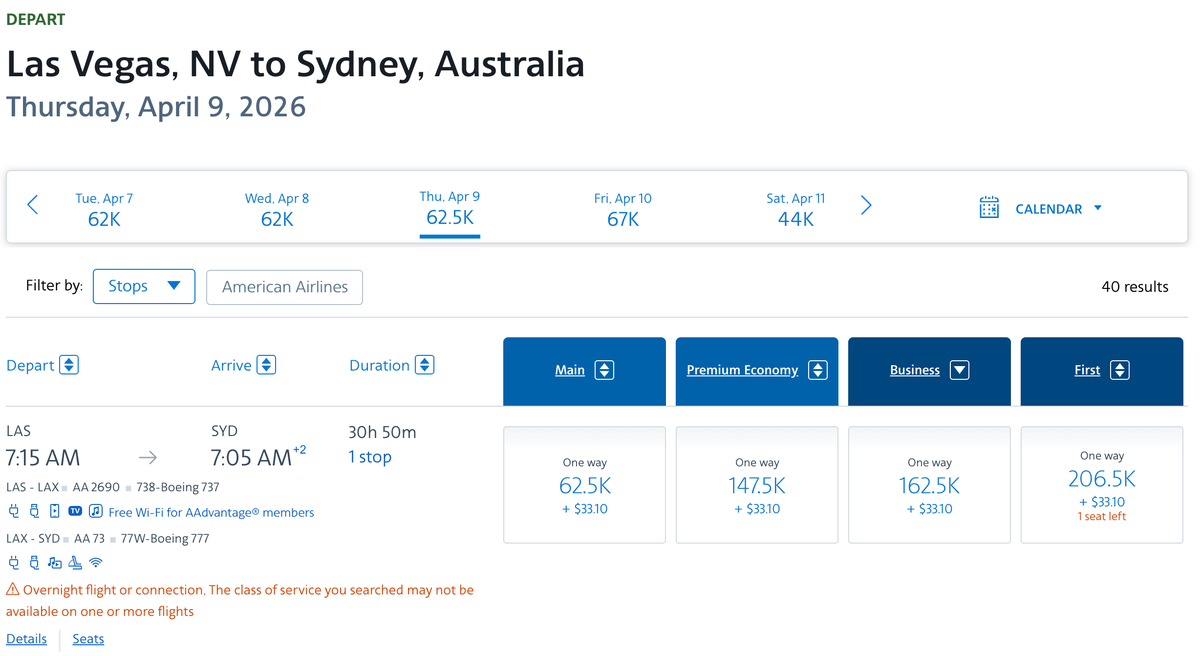The width and height of the screenshot is (1200, 656).
Task: Toggle the Arrive column sort arrows
Action: [268, 364]
